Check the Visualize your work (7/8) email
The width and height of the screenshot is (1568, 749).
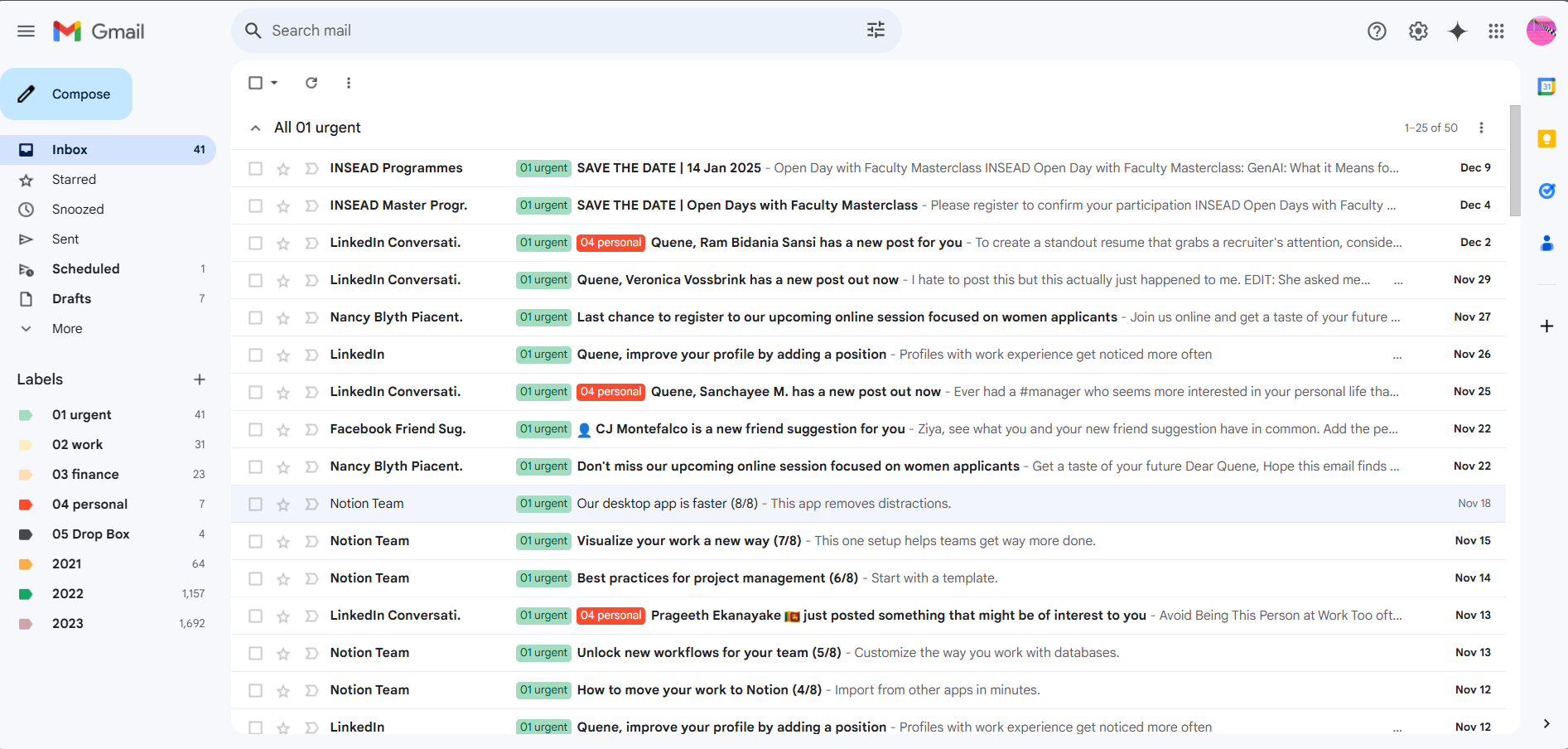coord(255,542)
